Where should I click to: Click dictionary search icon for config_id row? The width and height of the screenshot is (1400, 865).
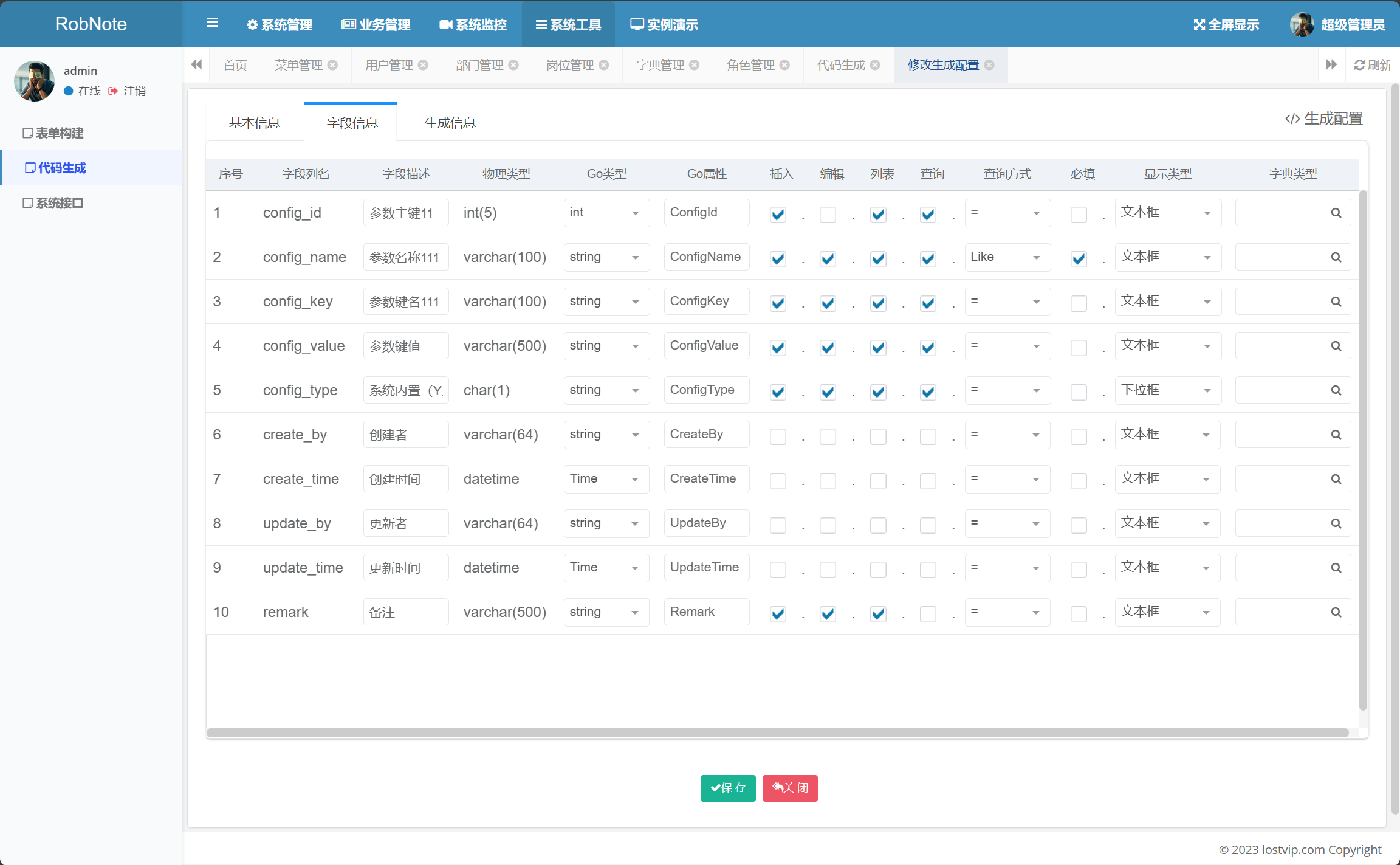coord(1336,213)
